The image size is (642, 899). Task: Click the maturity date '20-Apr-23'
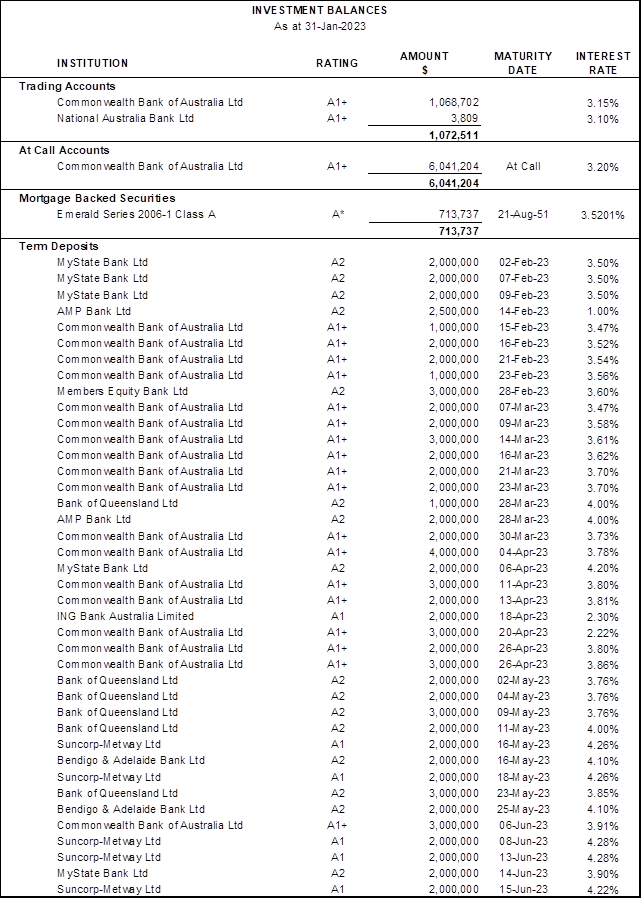[523, 632]
